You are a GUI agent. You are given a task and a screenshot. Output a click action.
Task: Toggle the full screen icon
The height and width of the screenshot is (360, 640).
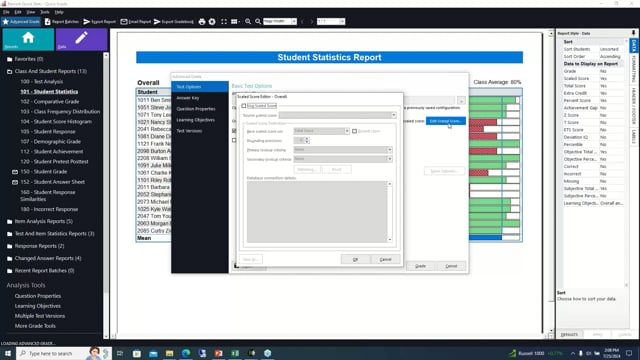(x=224, y=22)
